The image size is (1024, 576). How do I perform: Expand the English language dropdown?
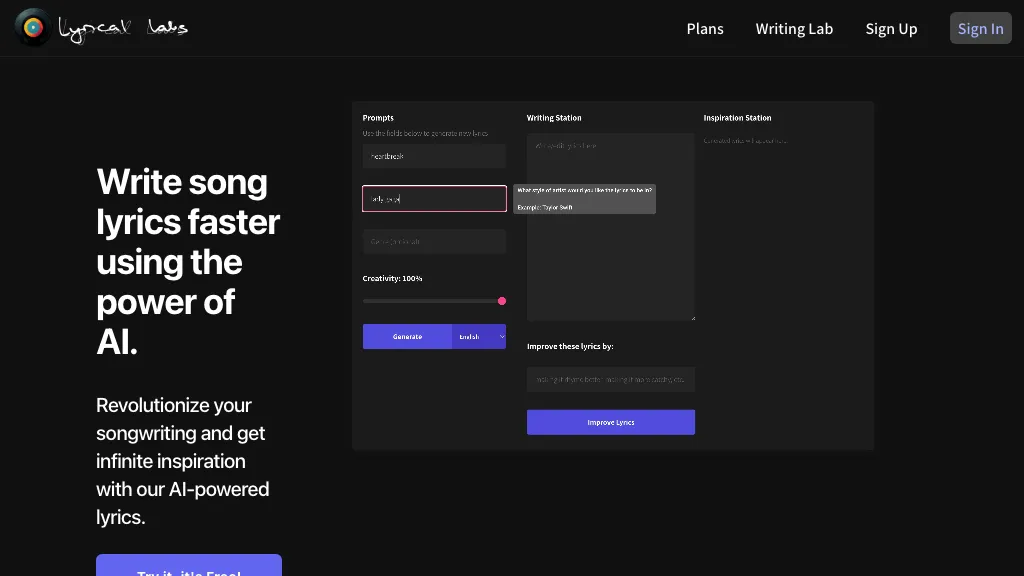(480, 337)
